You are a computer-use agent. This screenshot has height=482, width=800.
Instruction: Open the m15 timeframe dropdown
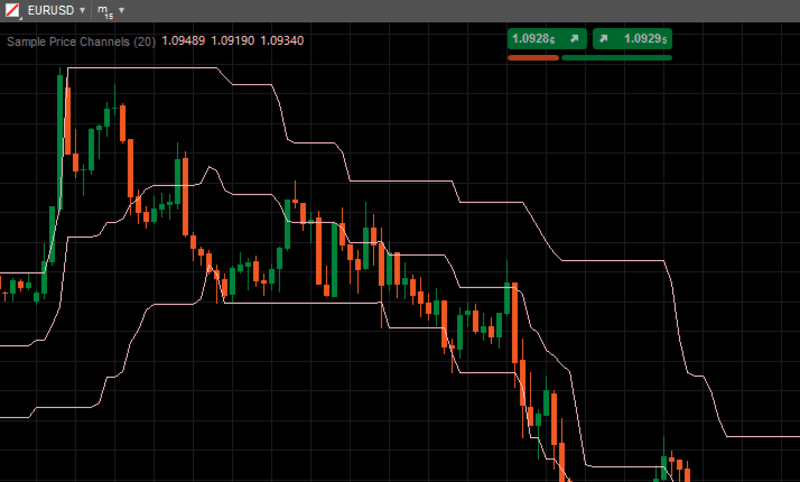tap(121, 10)
